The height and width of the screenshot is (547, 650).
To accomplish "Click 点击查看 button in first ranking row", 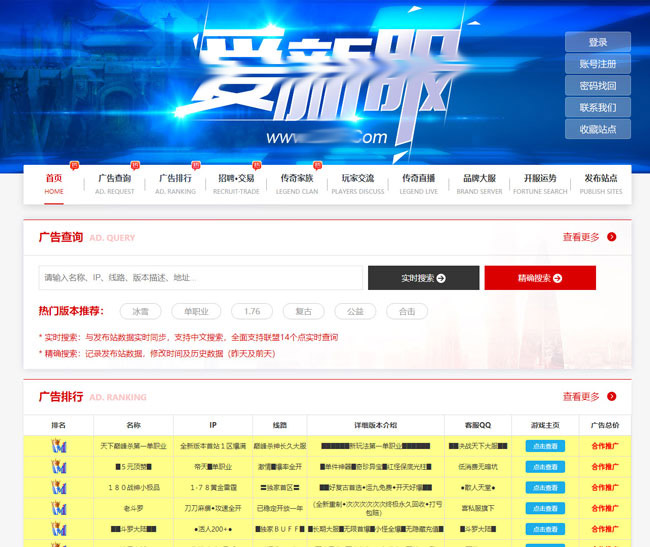I will (x=545, y=445).
